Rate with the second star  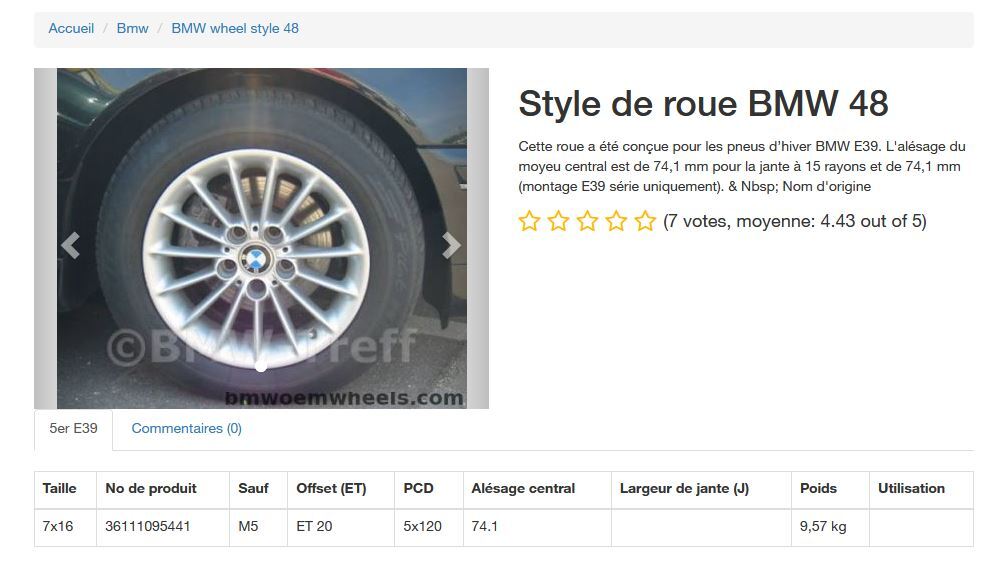558,222
